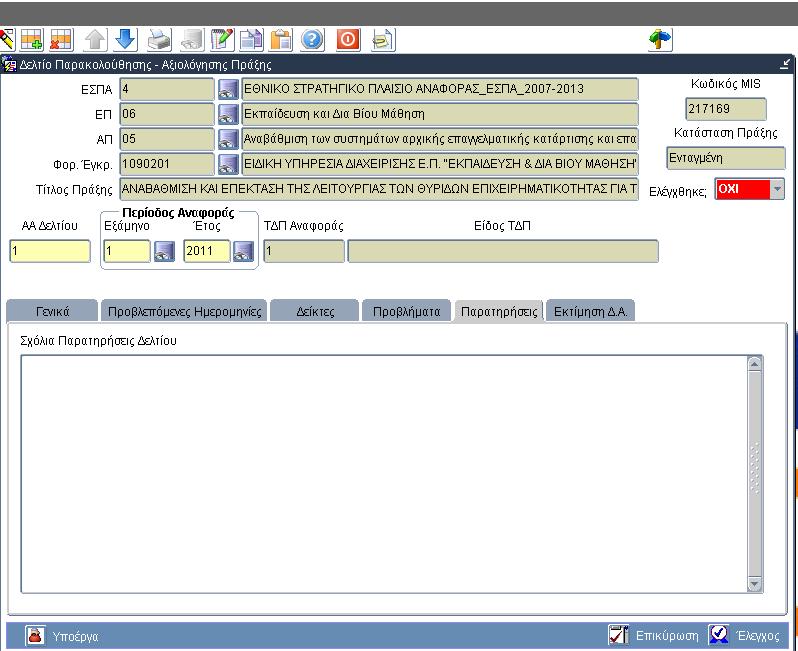Print the form using the printer icon
798x651 pixels.
159,39
